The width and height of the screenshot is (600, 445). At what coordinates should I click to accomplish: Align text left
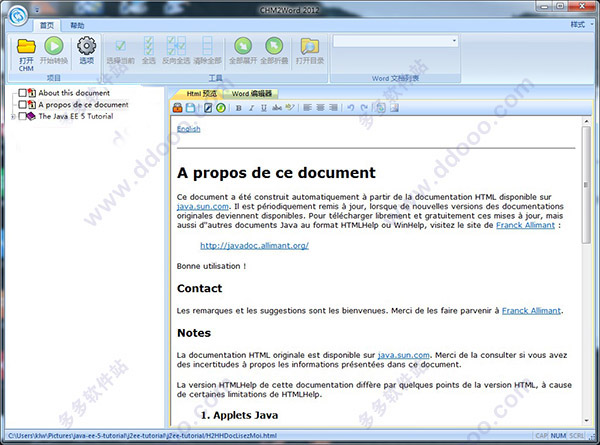point(307,108)
